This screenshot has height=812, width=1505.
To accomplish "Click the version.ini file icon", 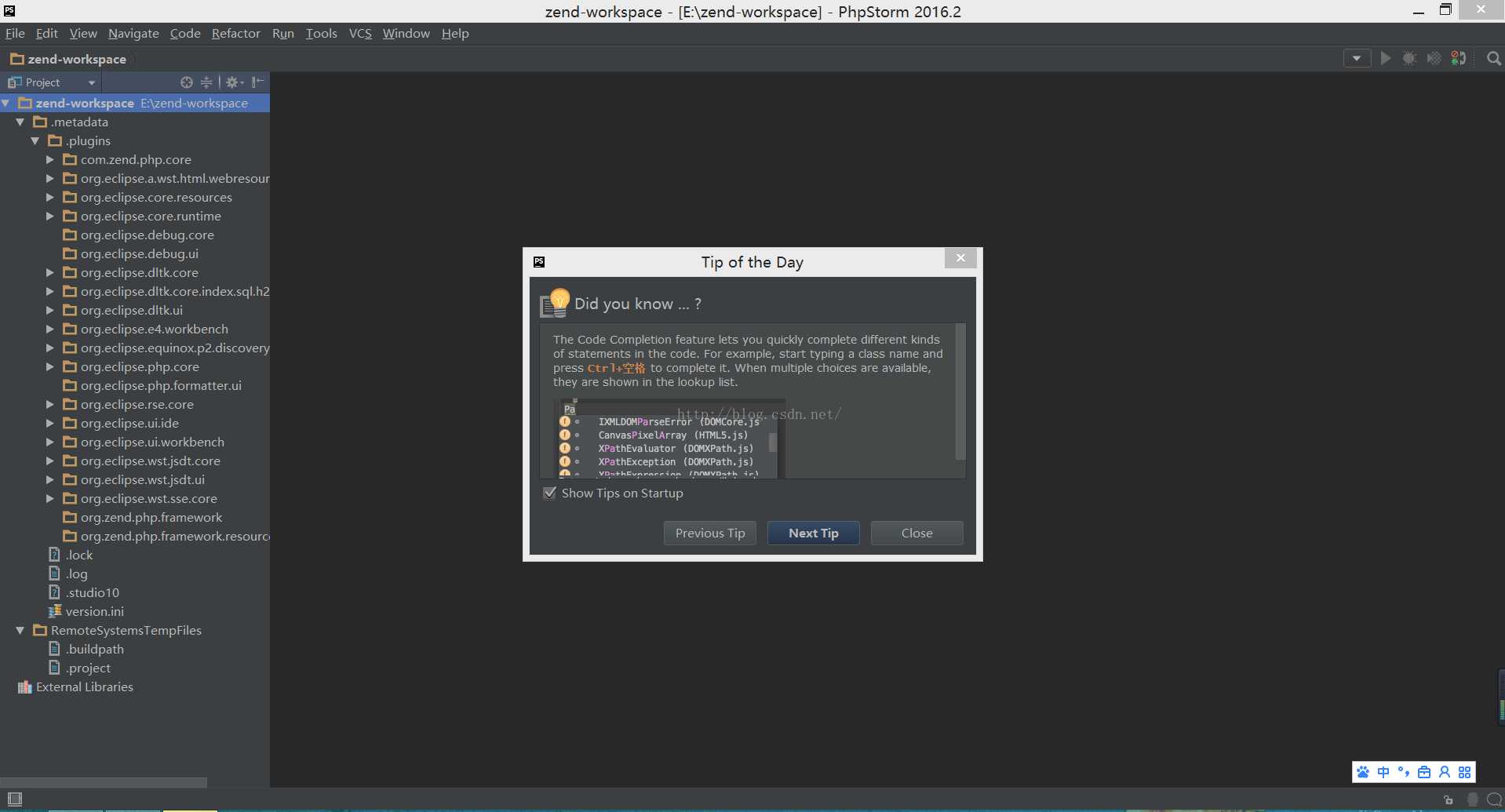I will (x=55, y=611).
